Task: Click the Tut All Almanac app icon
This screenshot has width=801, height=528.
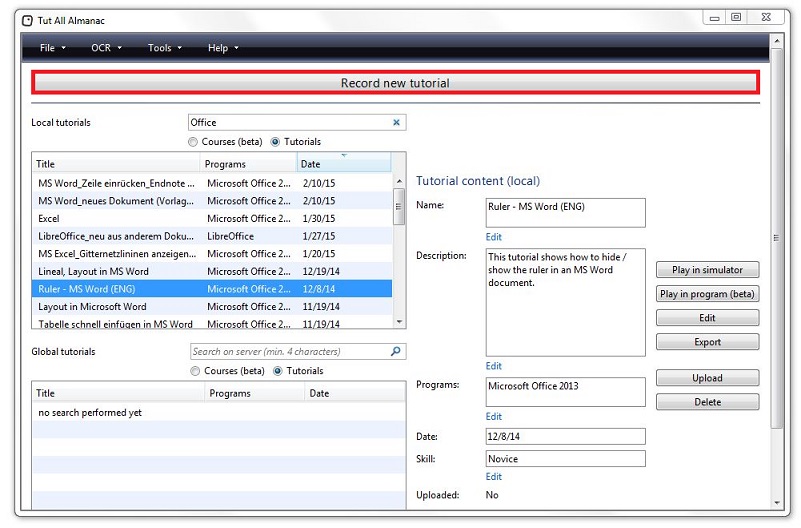Action: [27, 19]
